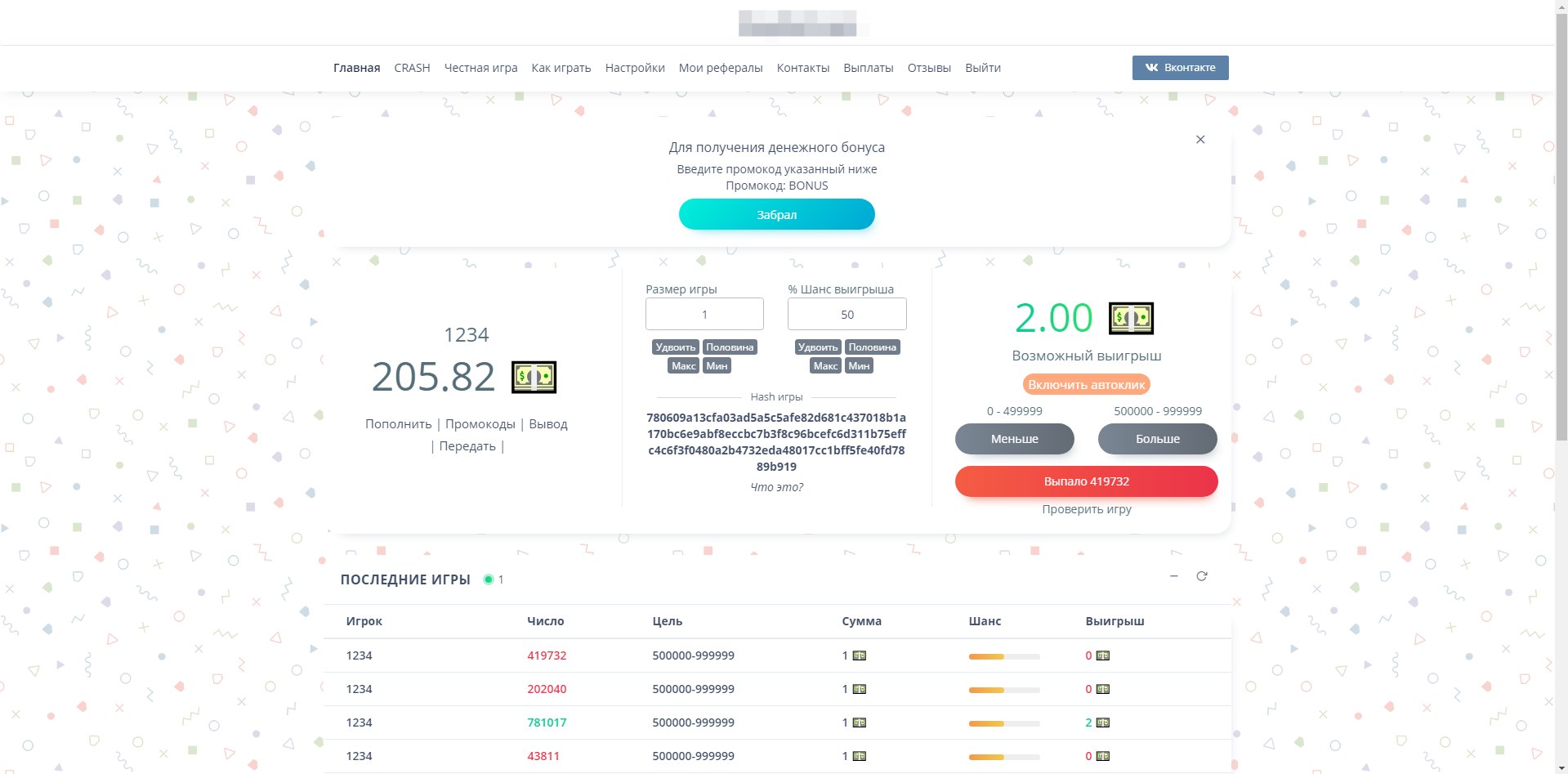This screenshot has height=774, width=1568.
Task: Focus the Размер игры input field
Action: [704, 315]
